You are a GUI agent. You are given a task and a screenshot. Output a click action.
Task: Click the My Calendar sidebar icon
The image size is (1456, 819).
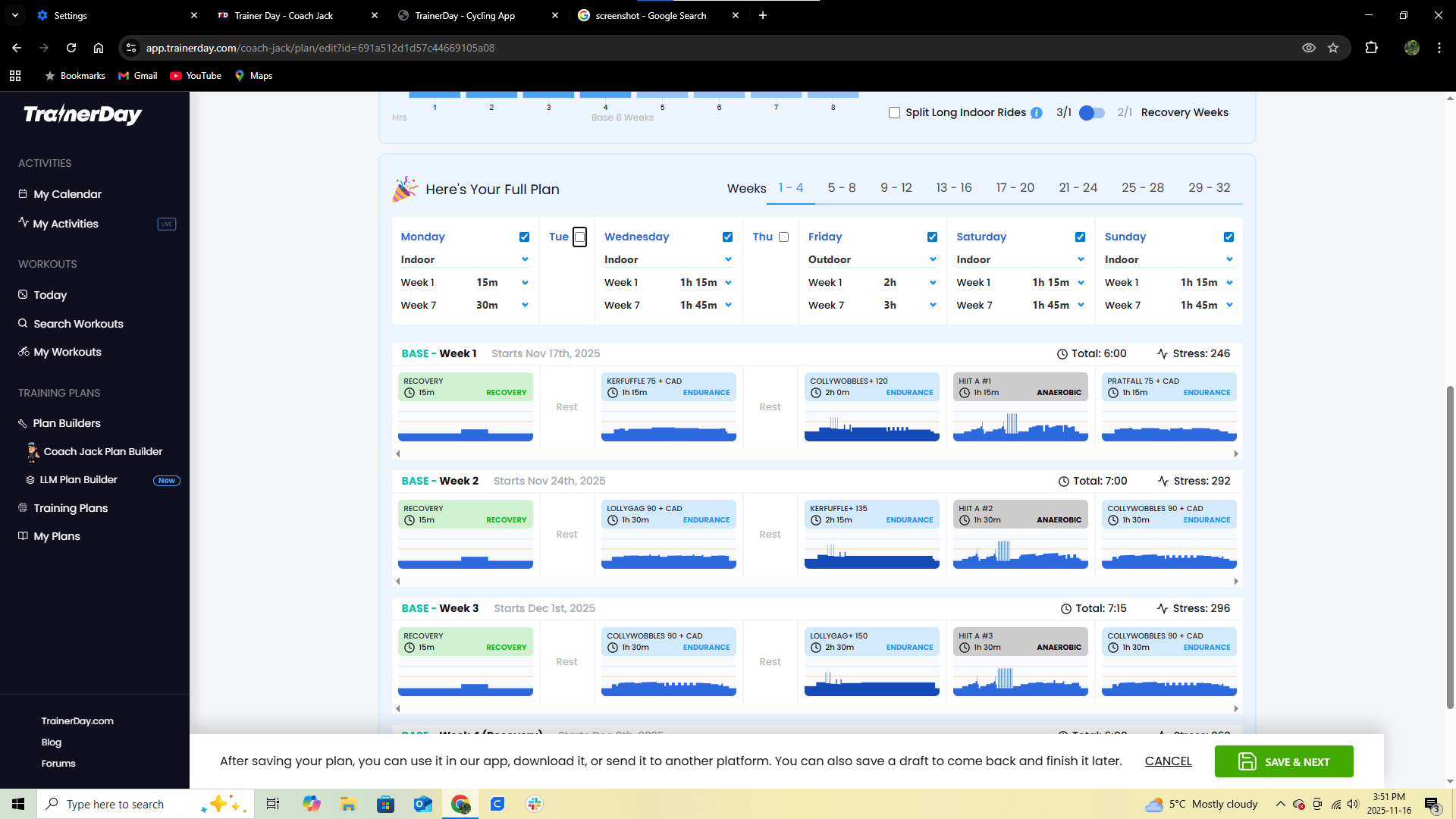point(23,193)
